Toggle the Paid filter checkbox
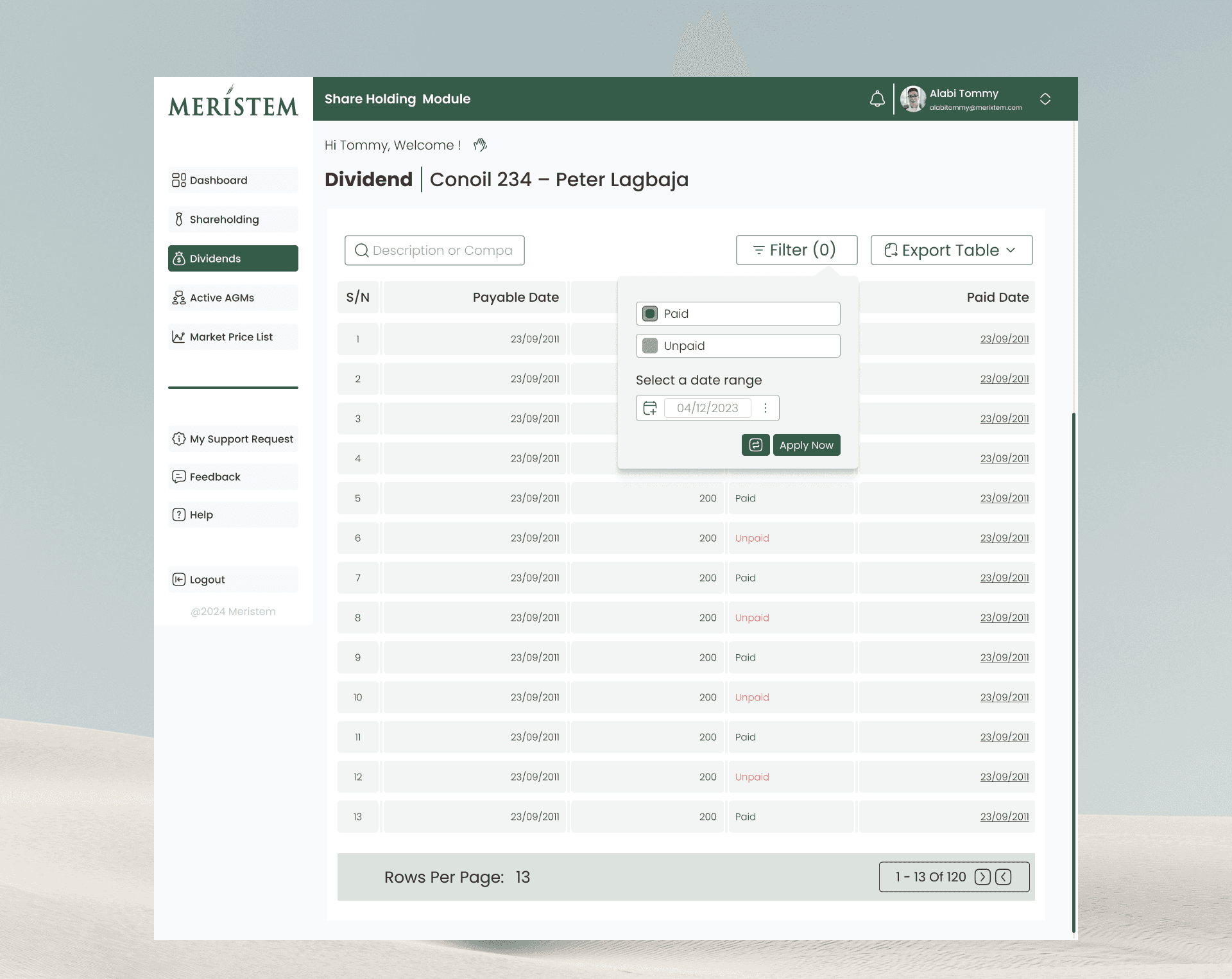The height and width of the screenshot is (979, 1232). (650, 314)
